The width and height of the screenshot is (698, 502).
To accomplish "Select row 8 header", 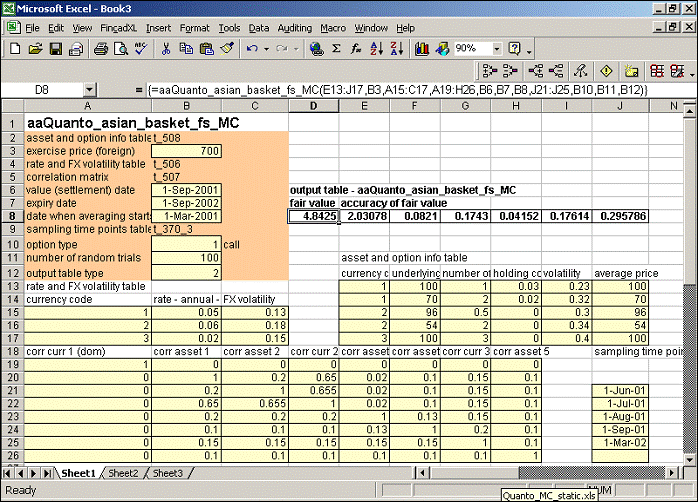I will pos(12,216).
